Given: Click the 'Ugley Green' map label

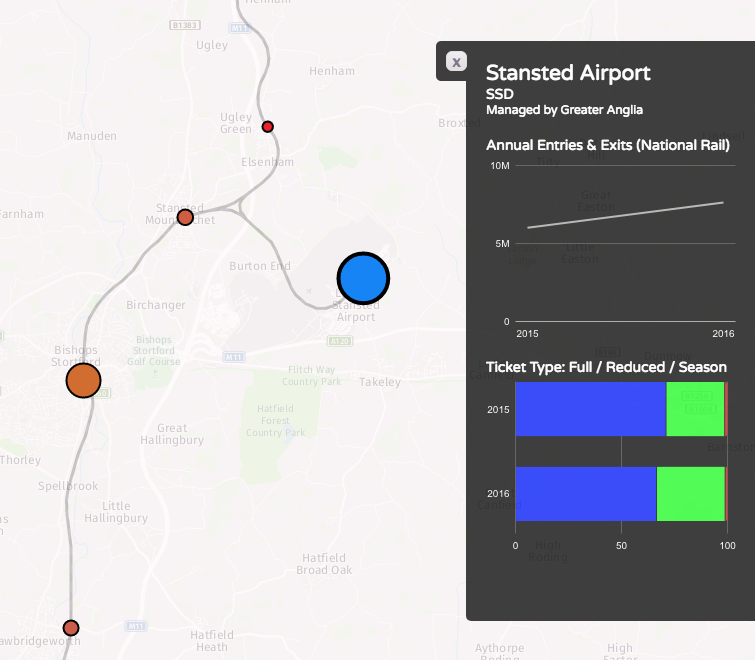Looking at the screenshot, I should (x=236, y=123).
